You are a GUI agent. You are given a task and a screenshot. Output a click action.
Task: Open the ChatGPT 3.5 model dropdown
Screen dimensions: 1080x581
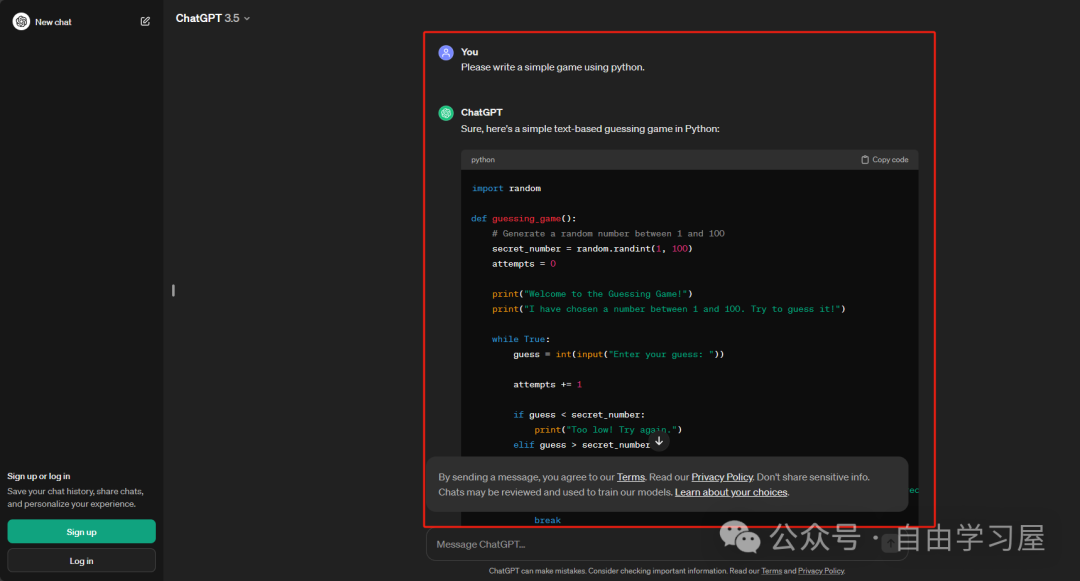point(212,18)
